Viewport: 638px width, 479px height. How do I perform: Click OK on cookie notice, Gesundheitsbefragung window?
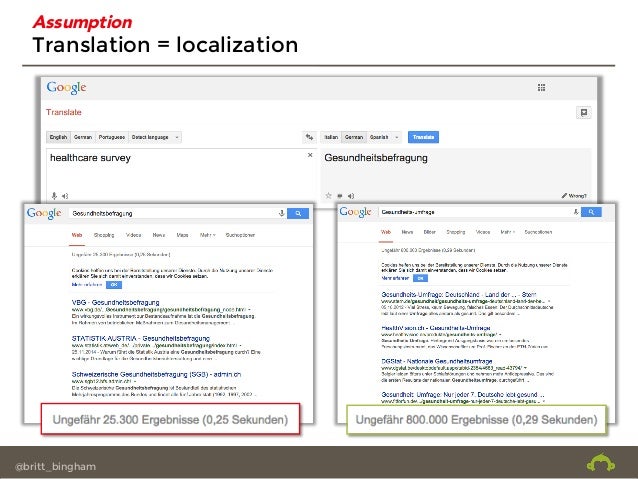(x=114, y=285)
